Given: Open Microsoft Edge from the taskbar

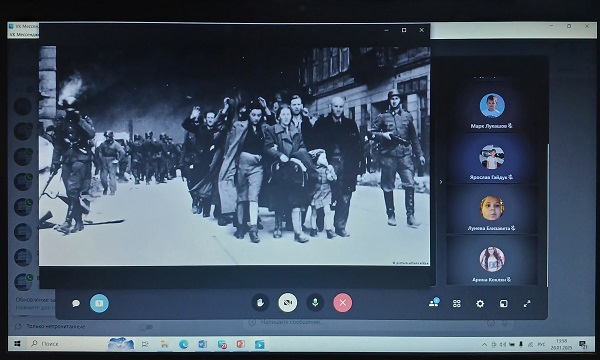Looking at the screenshot, I should pos(184,344).
